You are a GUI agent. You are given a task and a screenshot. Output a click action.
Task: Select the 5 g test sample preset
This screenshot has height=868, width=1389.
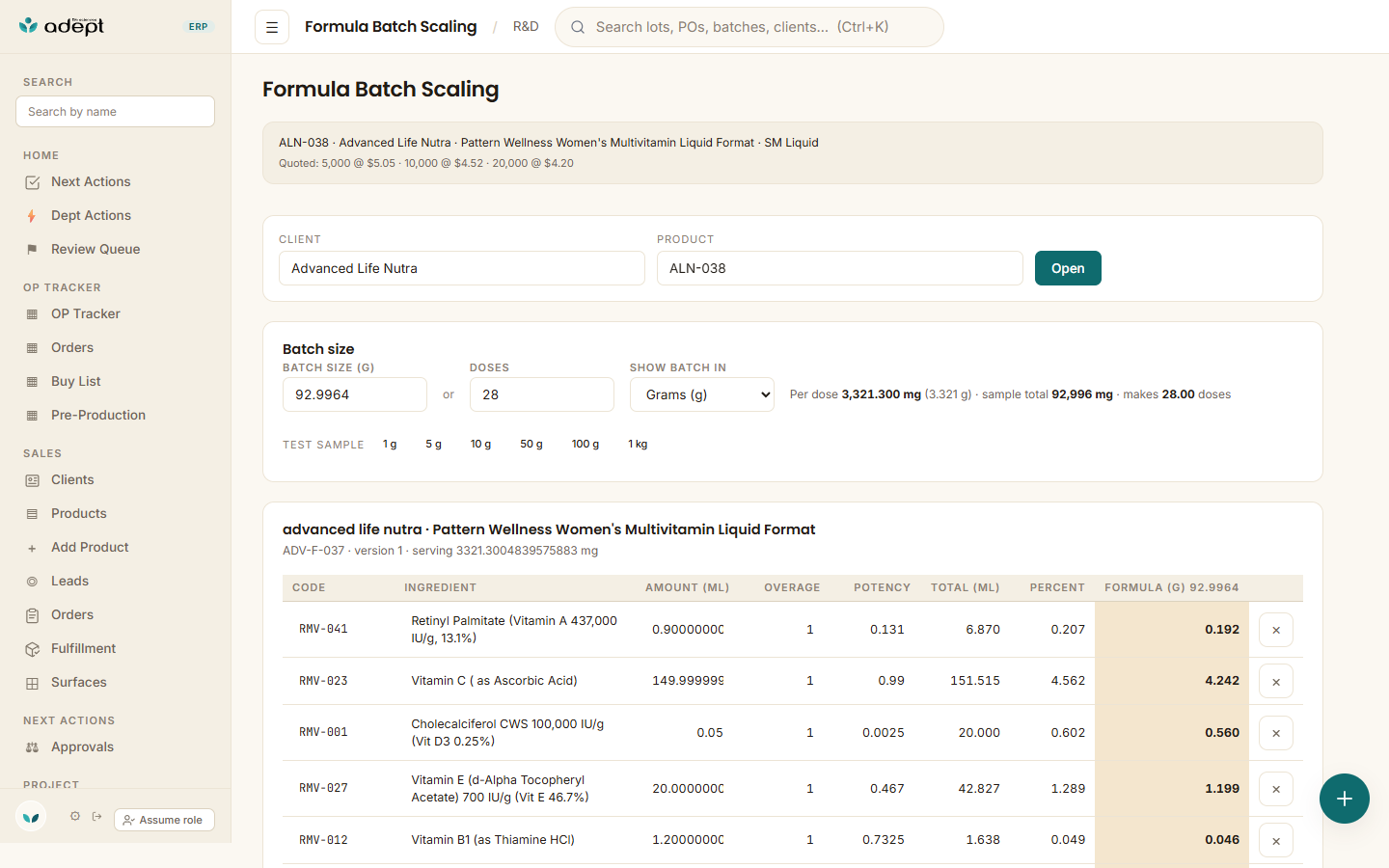434,444
